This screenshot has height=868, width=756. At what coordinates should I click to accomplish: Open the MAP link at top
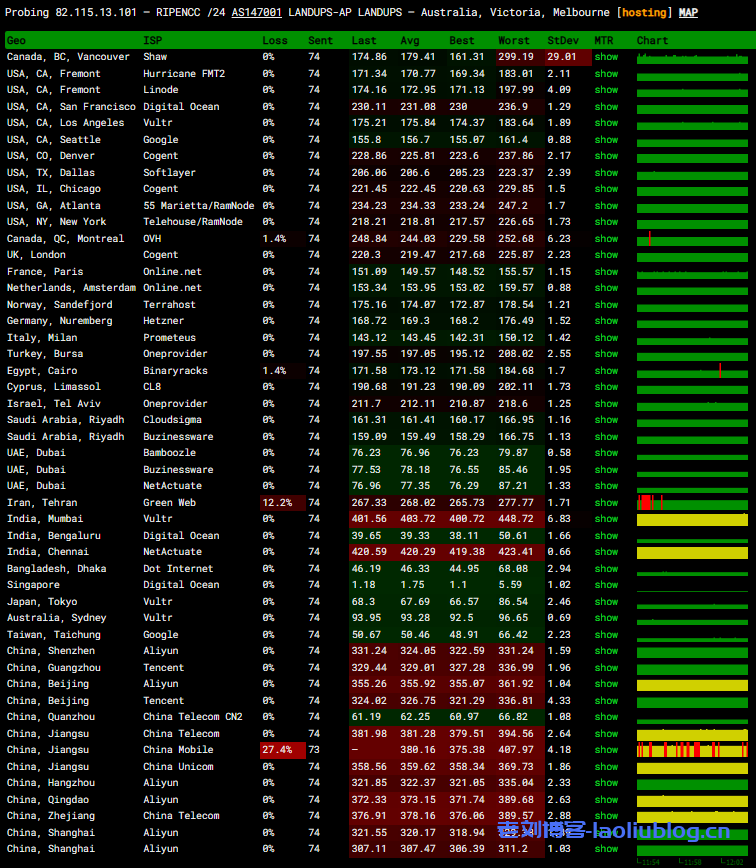point(688,13)
